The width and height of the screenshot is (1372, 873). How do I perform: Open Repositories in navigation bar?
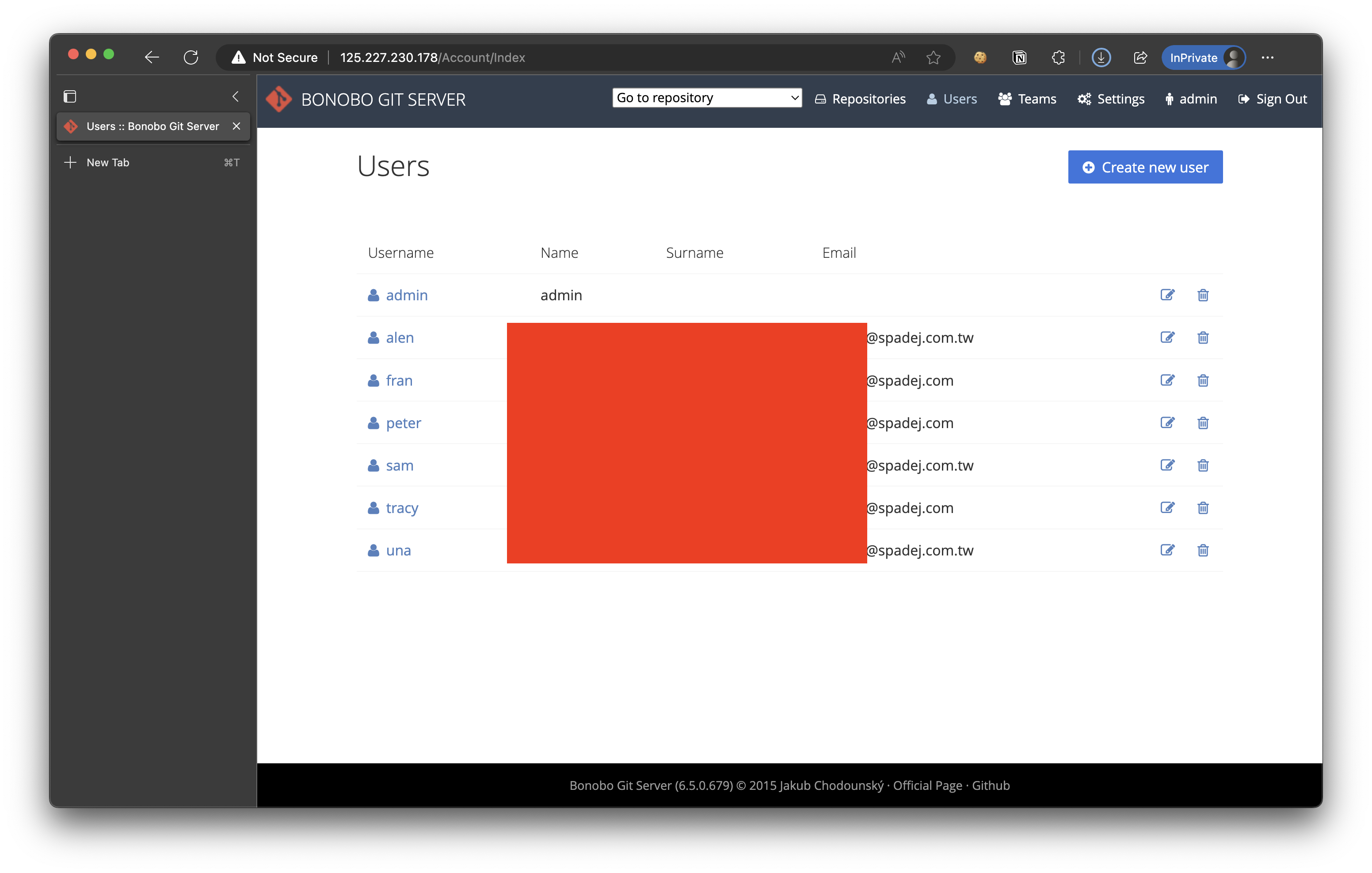(x=860, y=99)
